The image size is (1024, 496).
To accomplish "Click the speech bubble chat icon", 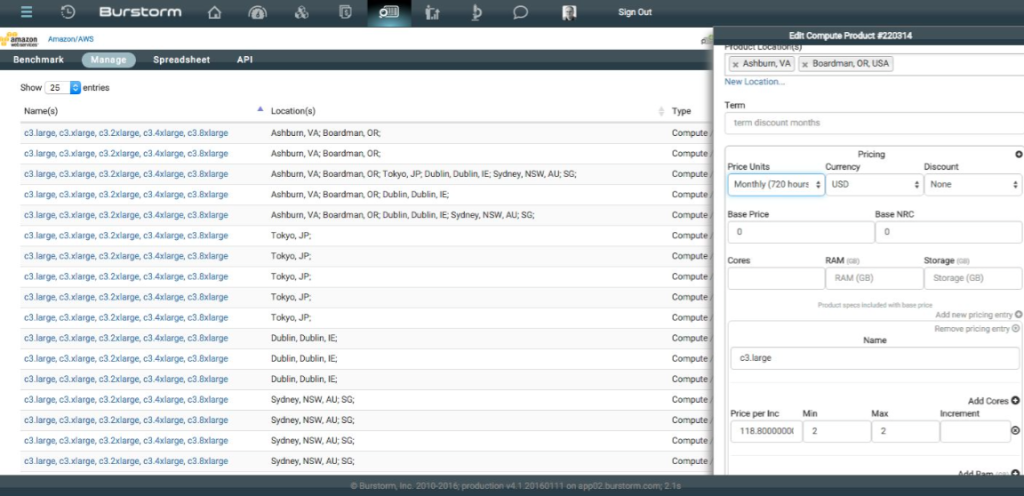I will 520,12.
